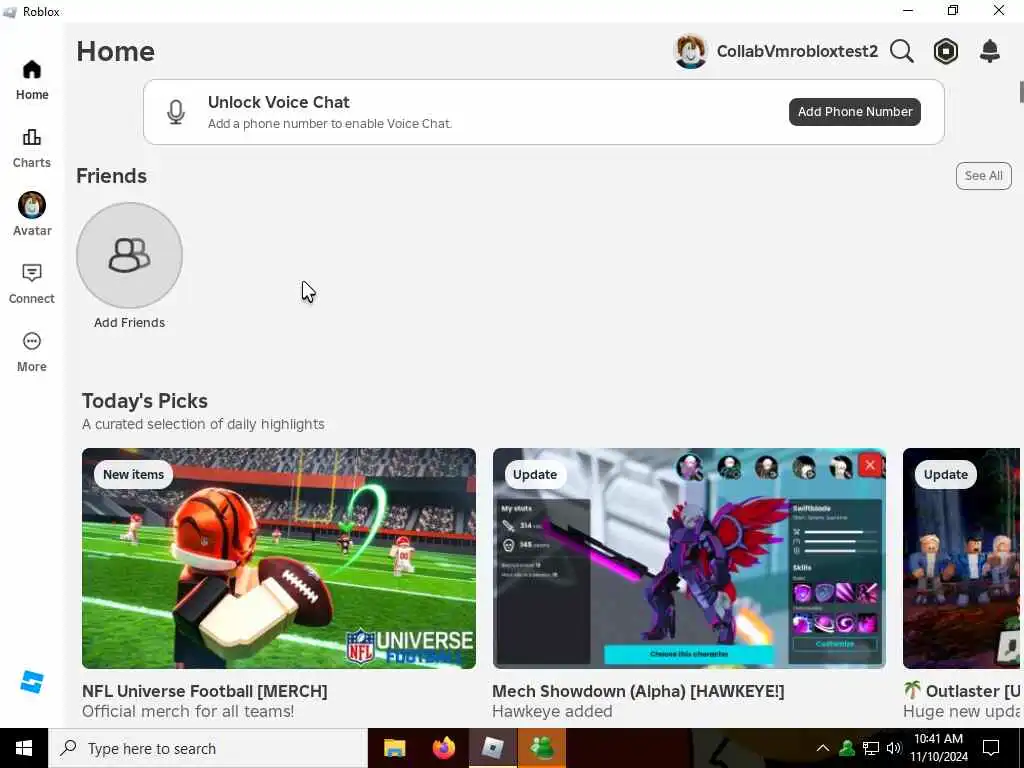The width and height of the screenshot is (1024, 768).
Task: Open Charts in the sidebar
Action: click(31, 148)
